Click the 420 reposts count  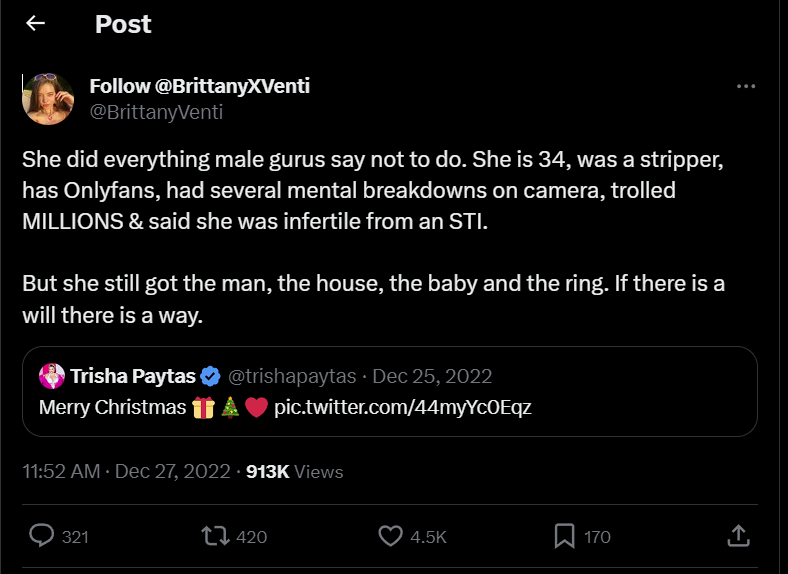coord(251,537)
